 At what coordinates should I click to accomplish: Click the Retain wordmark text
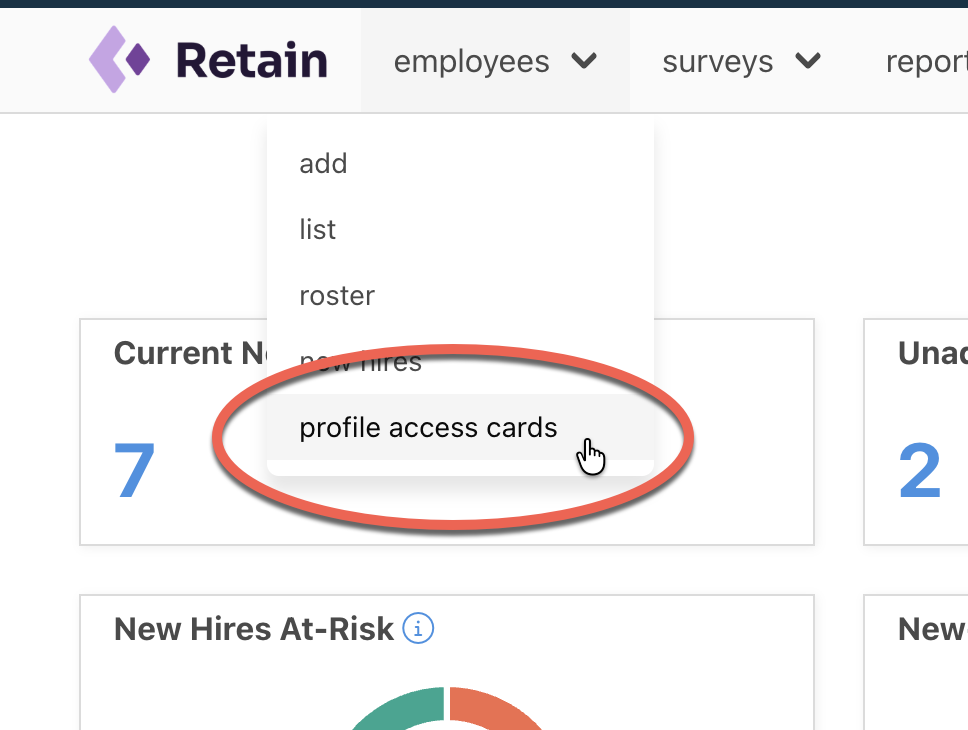[251, 60]
